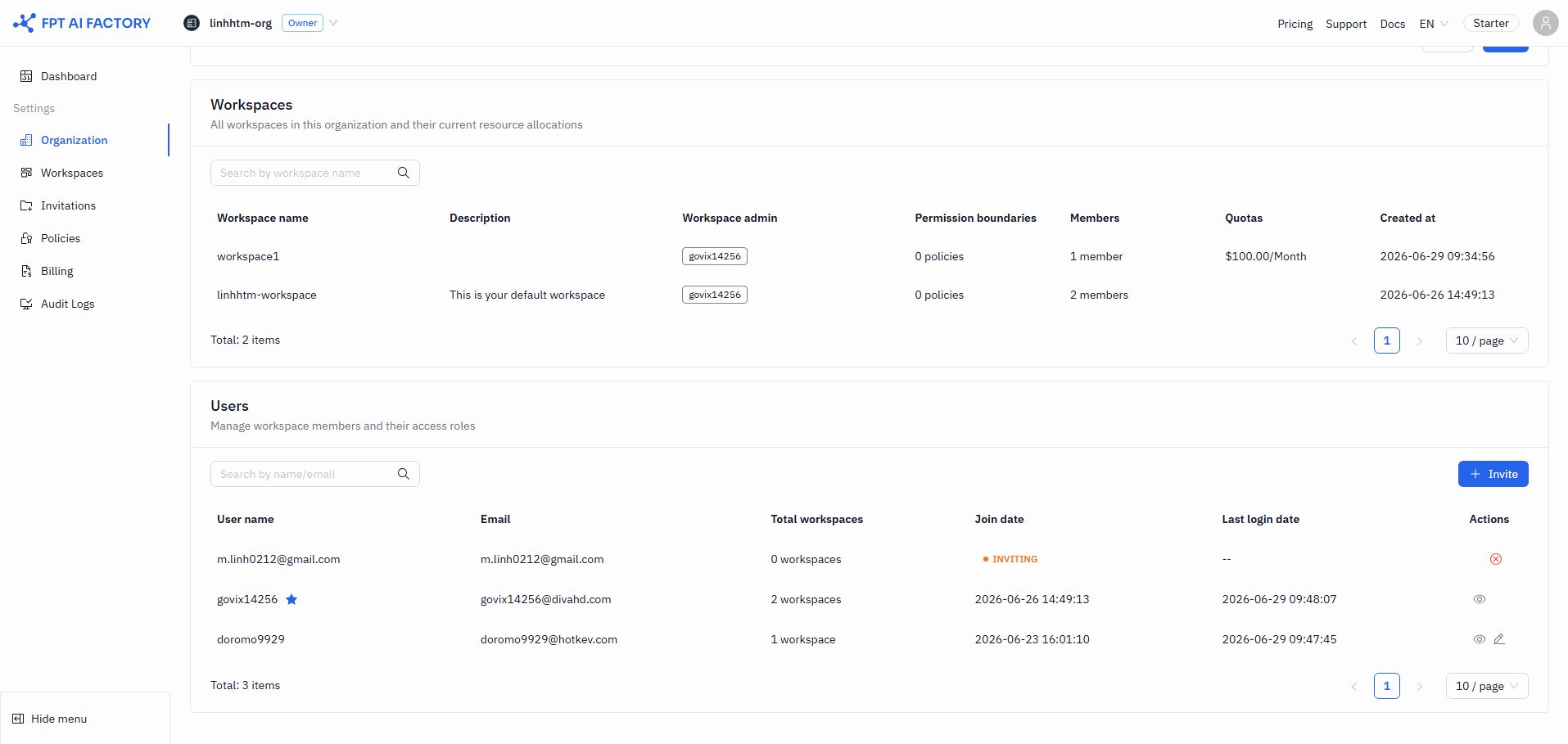View details of user govix14256
Viewport: 1568px width, 744px height.
(x=1479, y=599)
